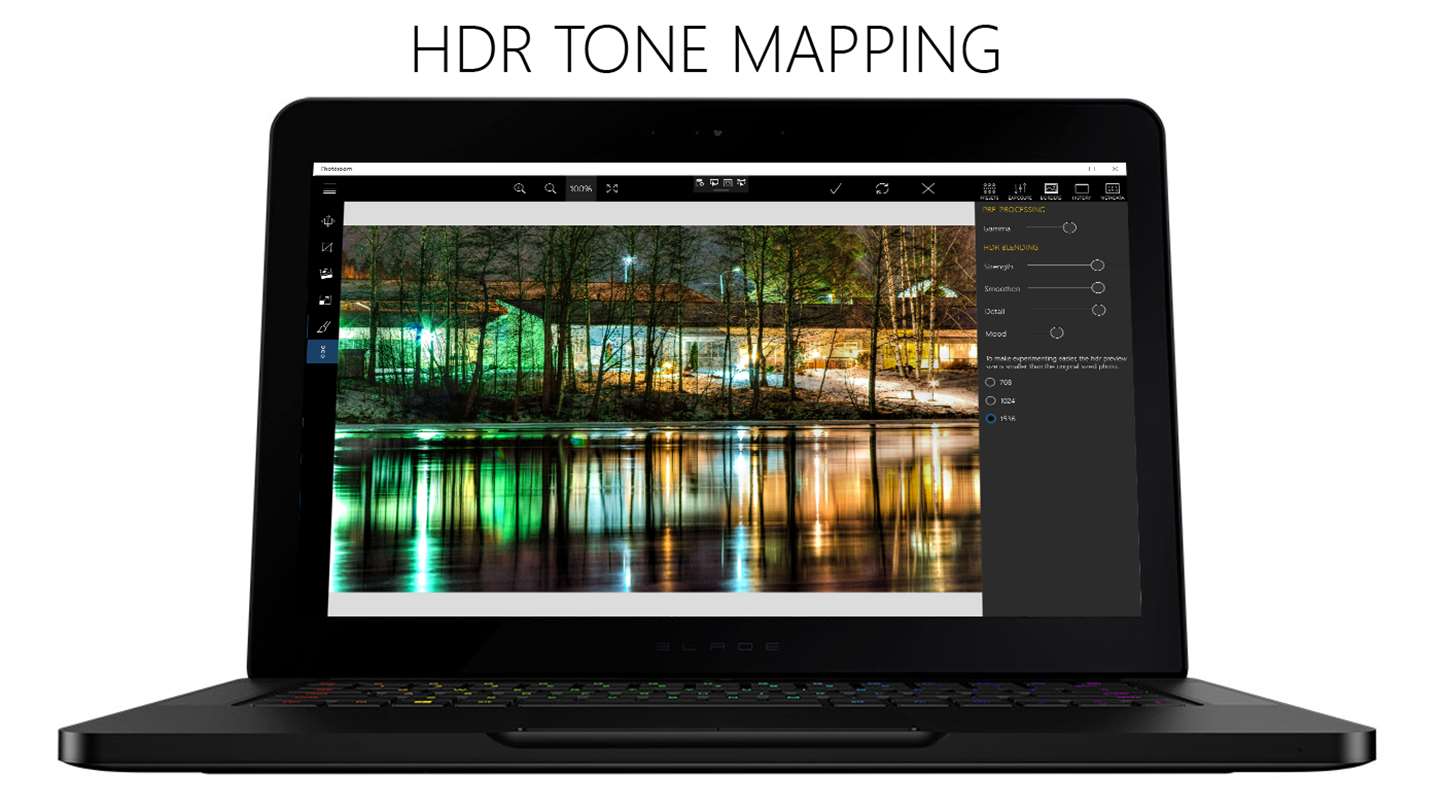Click the fourth icon in top center toolbar

[741, 182]
